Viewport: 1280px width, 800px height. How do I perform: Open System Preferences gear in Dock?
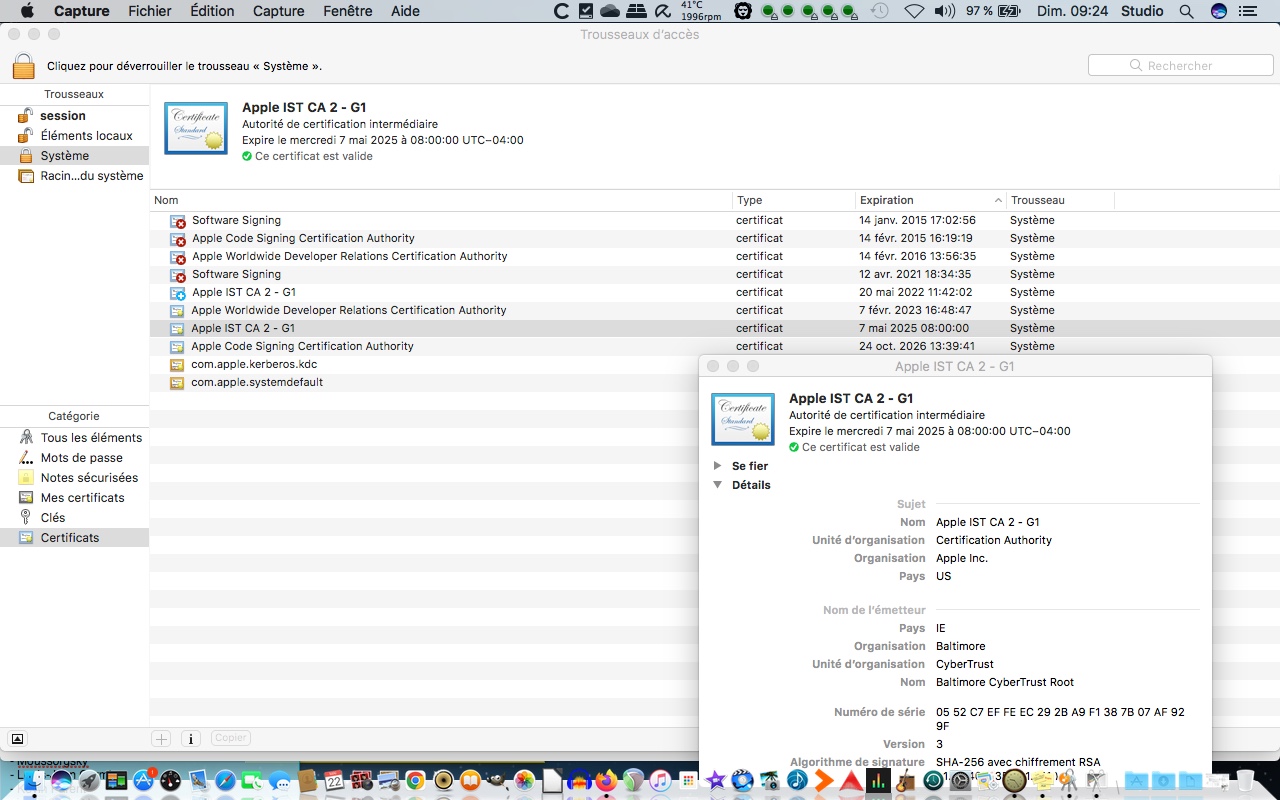[960, 780]
